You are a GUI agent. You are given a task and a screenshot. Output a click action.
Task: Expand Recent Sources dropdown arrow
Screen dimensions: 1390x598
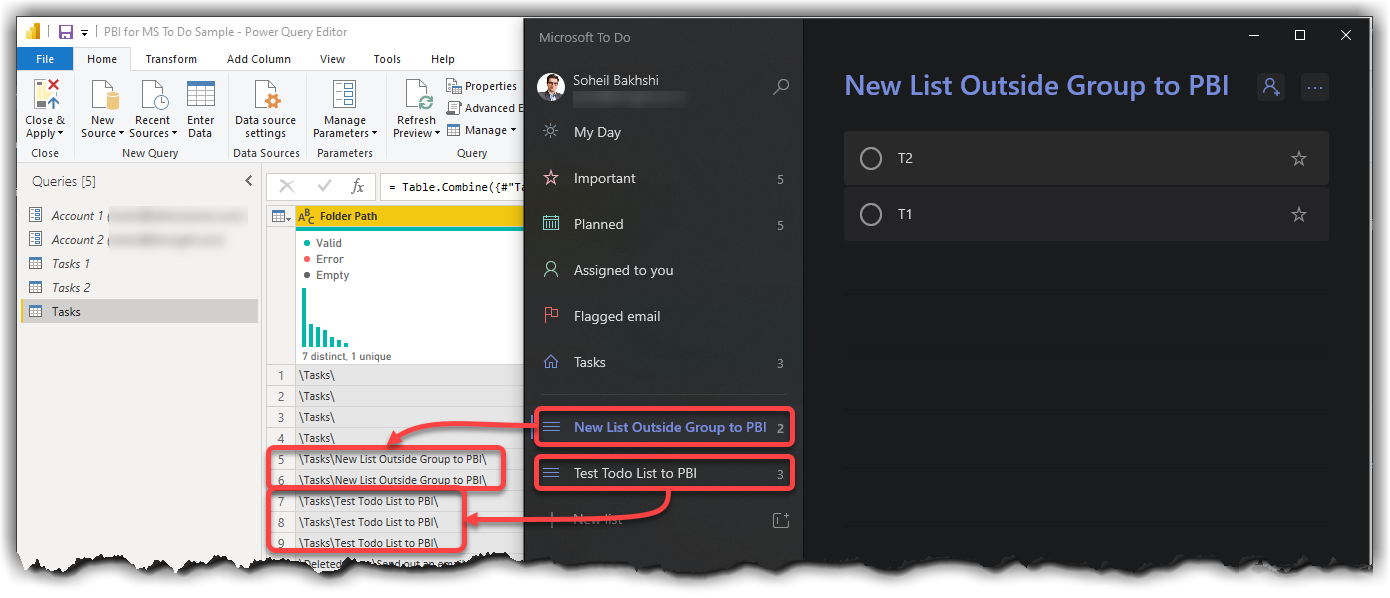pyautogui.click(x=174, y=134)
